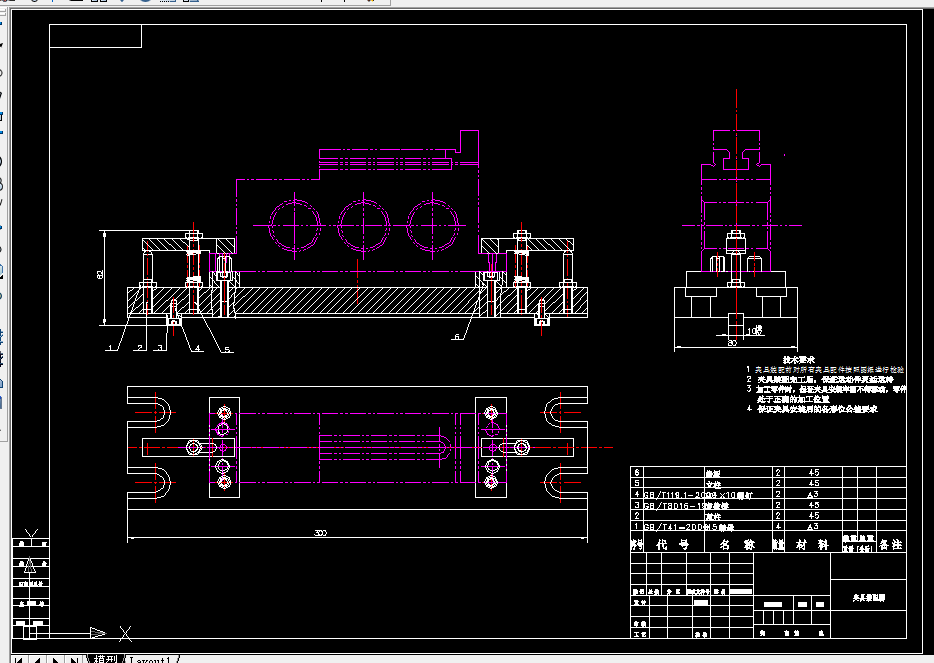Select the 80 width dimension in side view
The image size is (934, 663).
click(732, 343)
